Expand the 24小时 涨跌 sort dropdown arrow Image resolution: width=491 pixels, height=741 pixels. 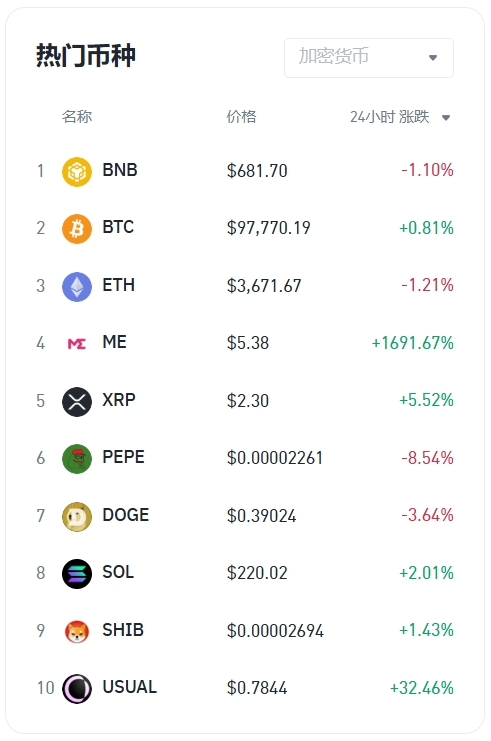pos(446,118)
